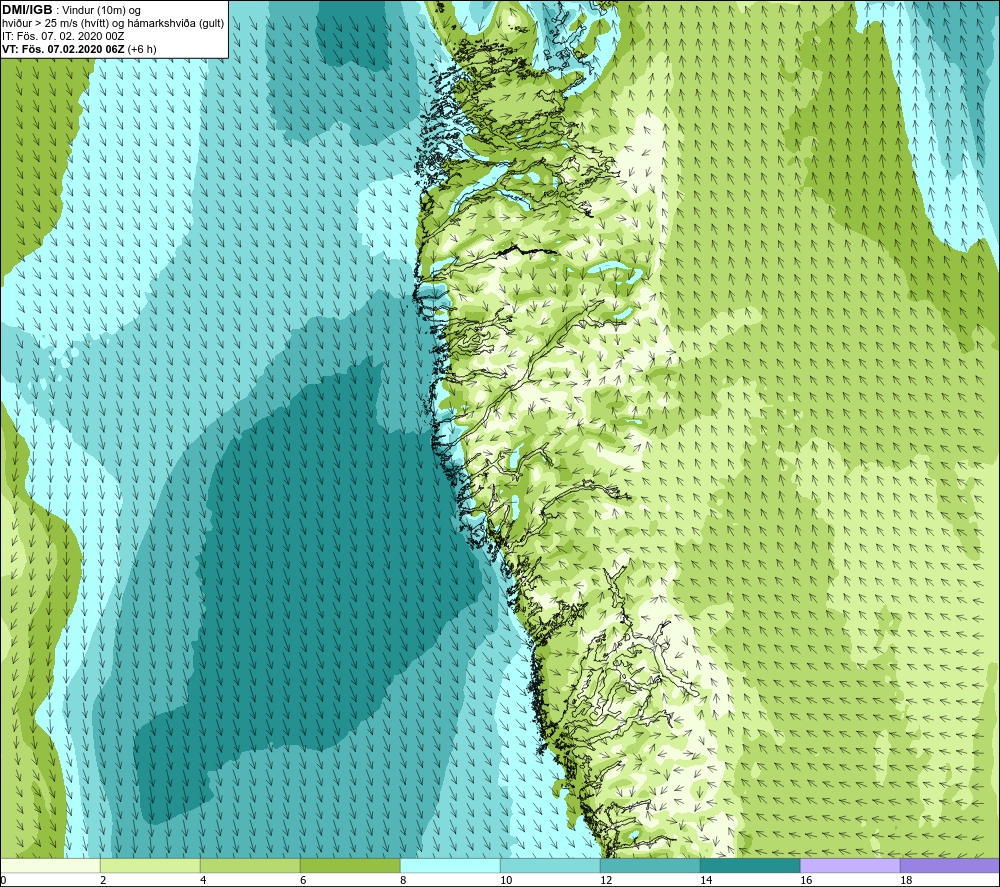Click the legend scale label "0"
This screenshot has height=887, width=1000.
click(x=3, y=881)
